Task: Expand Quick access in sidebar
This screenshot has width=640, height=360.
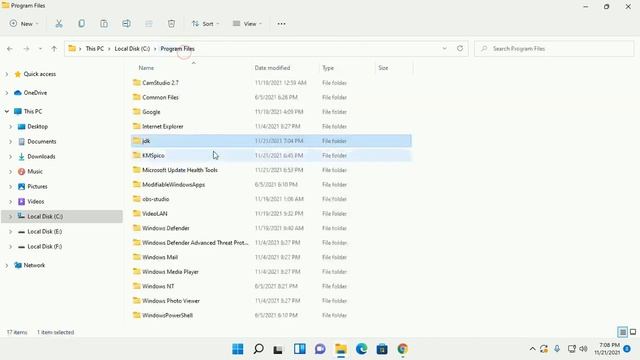Action: point(7,74)
